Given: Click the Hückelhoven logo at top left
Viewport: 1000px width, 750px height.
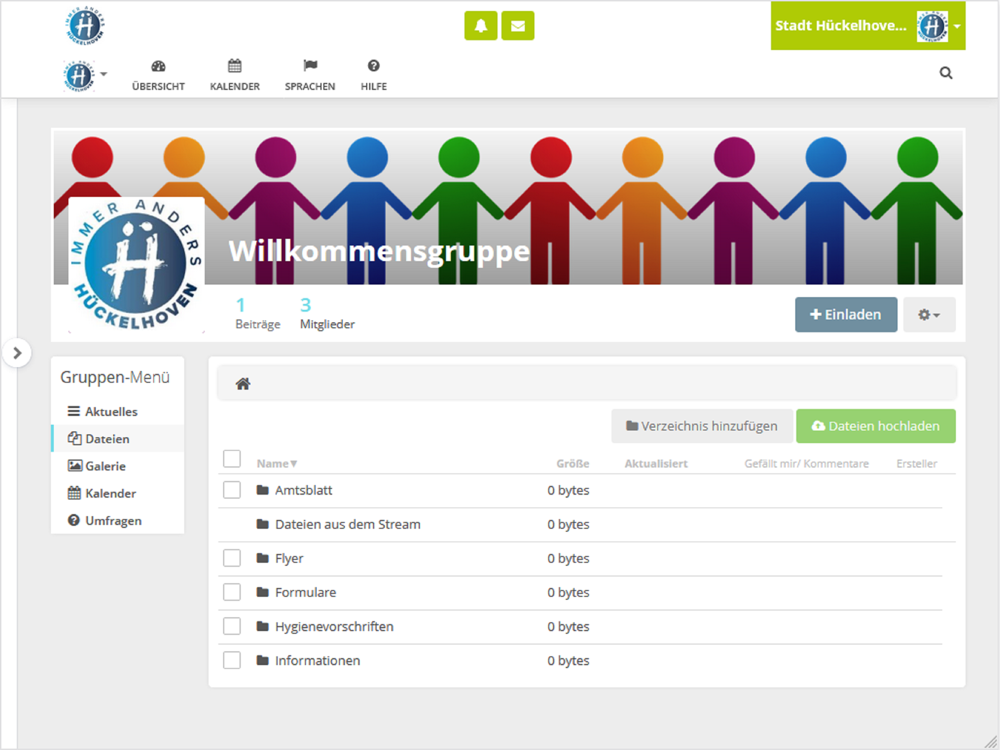Looking at the screenshot, I should point(85,26).
